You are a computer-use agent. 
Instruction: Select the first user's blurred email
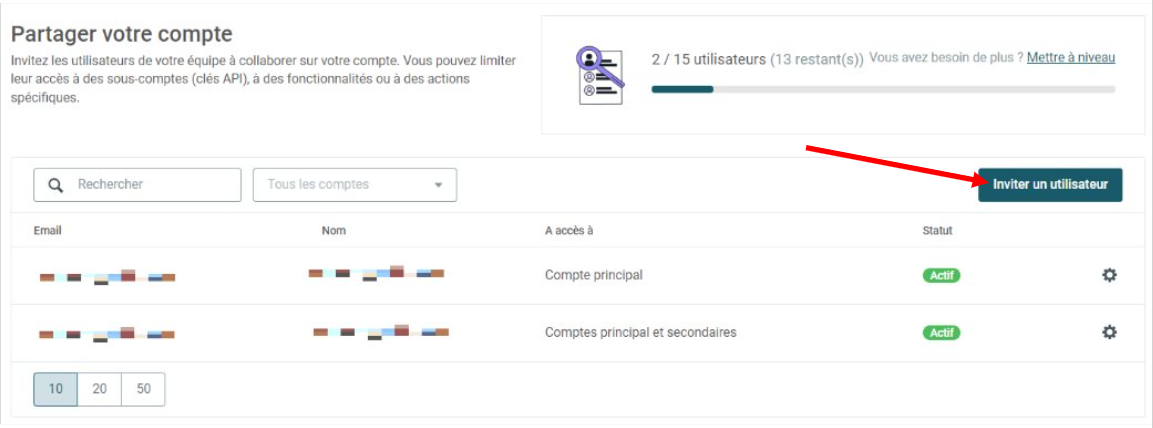tap(107, 277)
